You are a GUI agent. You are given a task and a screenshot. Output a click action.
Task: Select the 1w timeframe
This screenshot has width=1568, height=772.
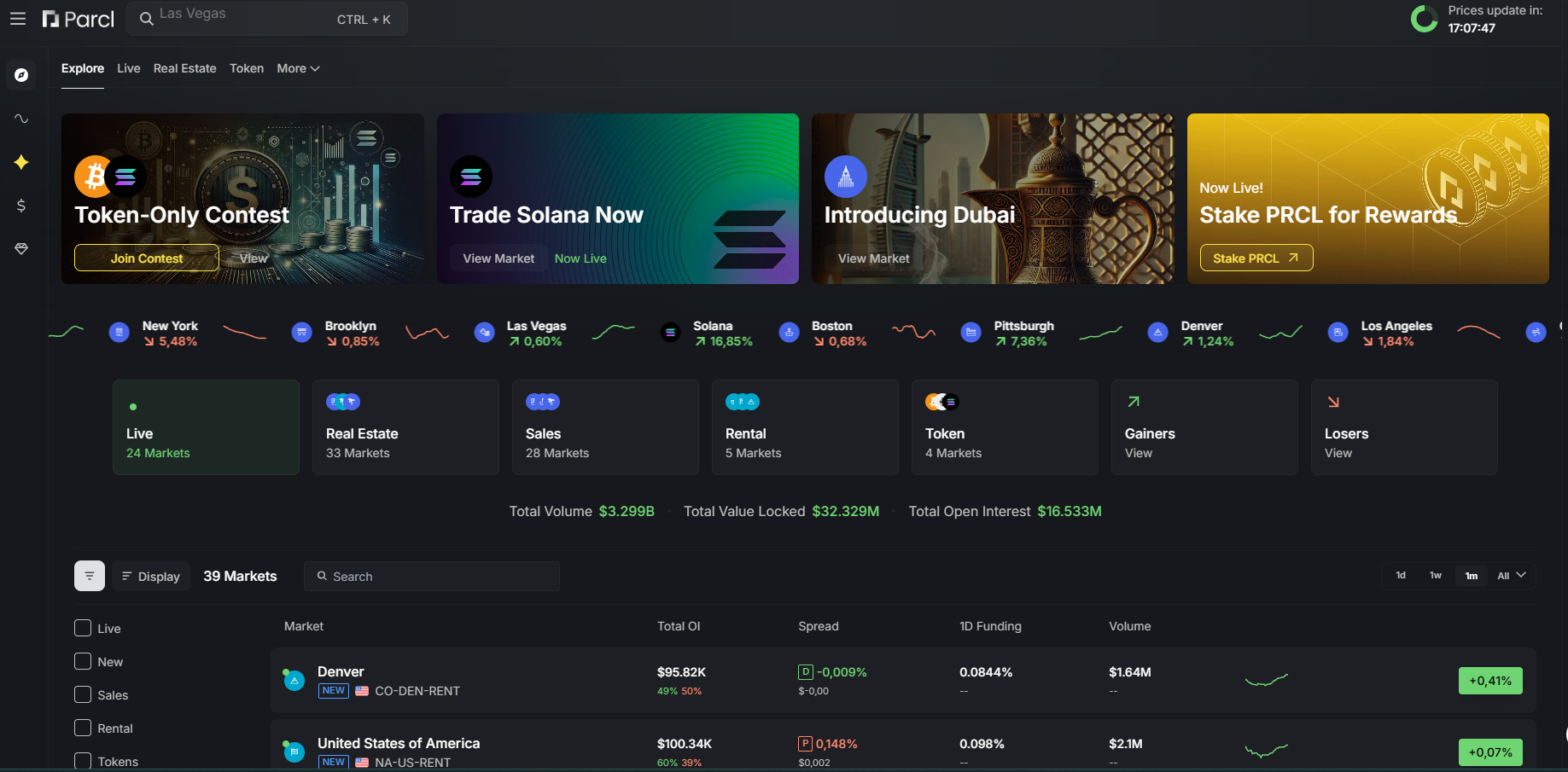(x=1436, y=576)
